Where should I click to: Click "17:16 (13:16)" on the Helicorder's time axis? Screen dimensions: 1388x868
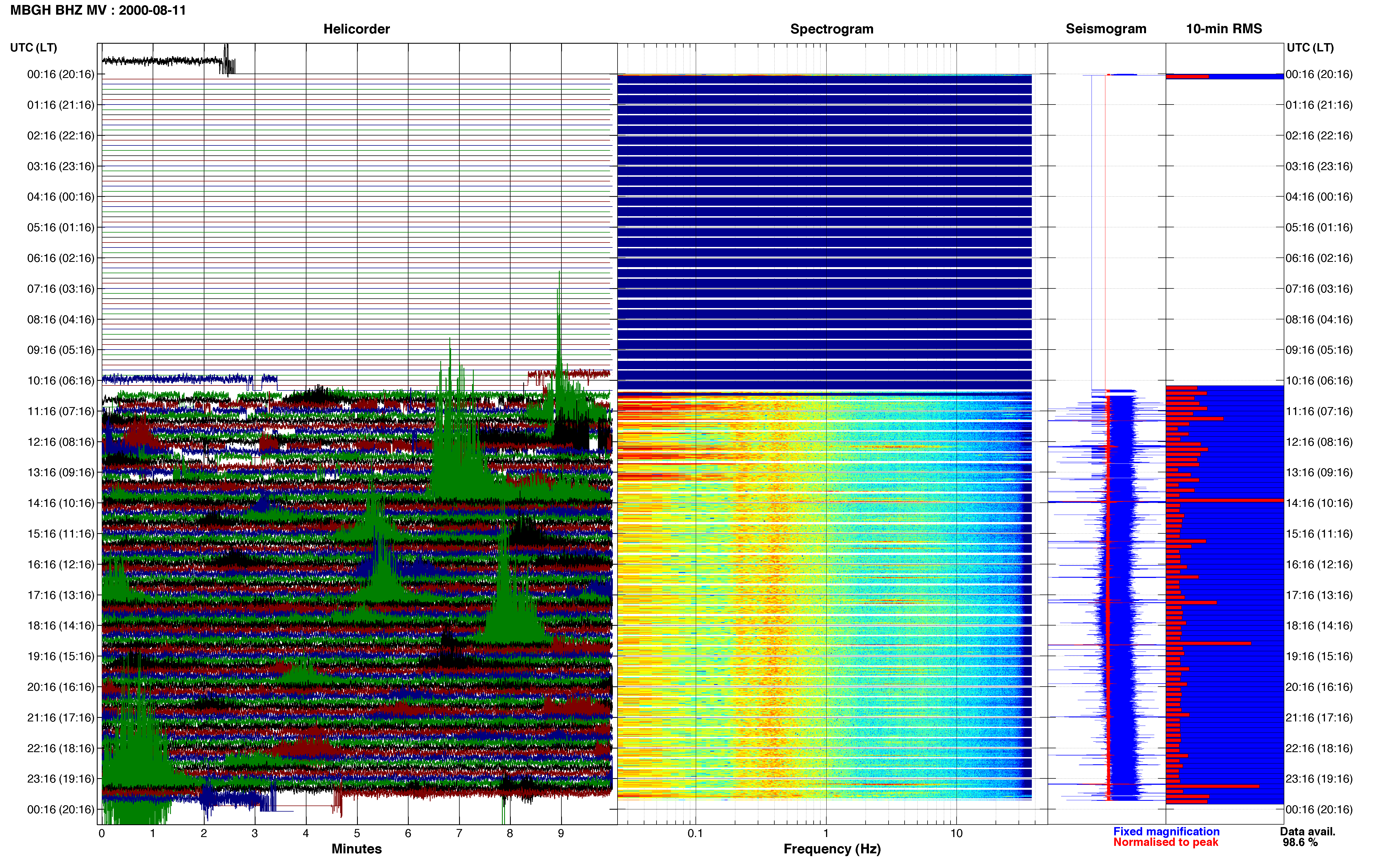tap(61, 595)
